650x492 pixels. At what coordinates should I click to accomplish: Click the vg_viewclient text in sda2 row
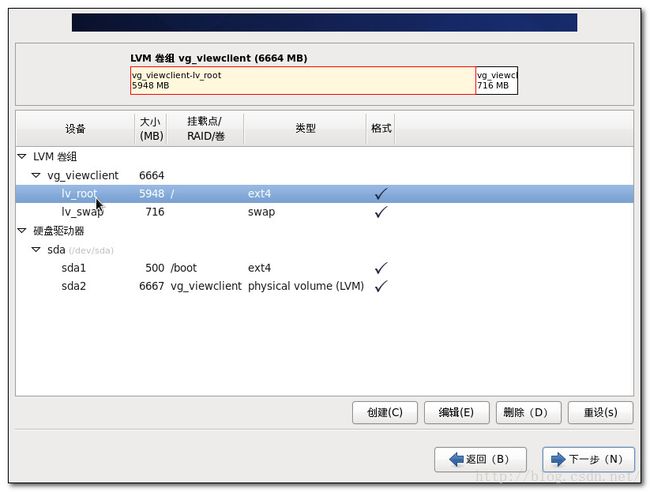pos(206,286)
